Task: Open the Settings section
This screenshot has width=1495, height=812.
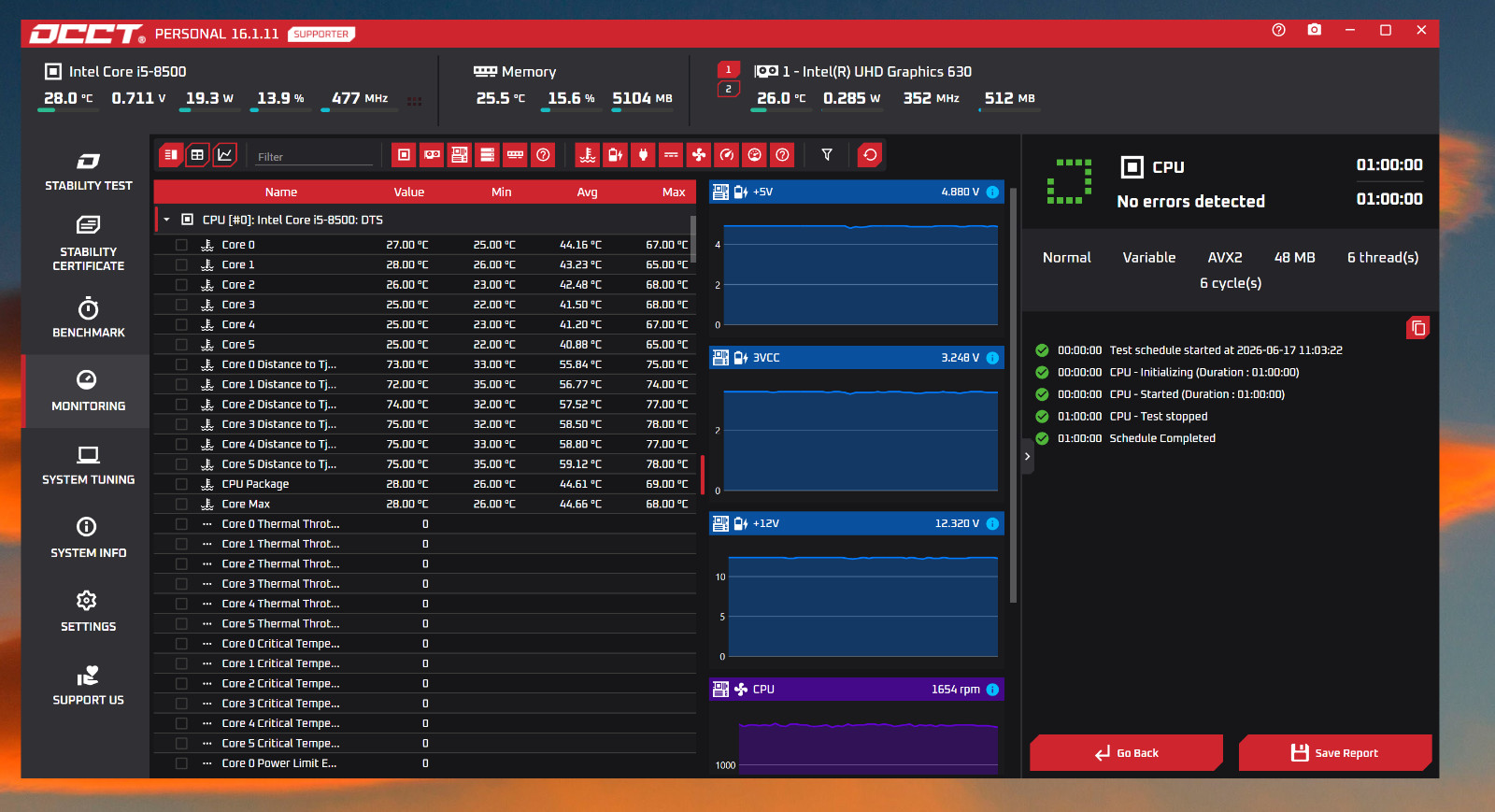Action: pyautogui.click(x=88, y=612)
